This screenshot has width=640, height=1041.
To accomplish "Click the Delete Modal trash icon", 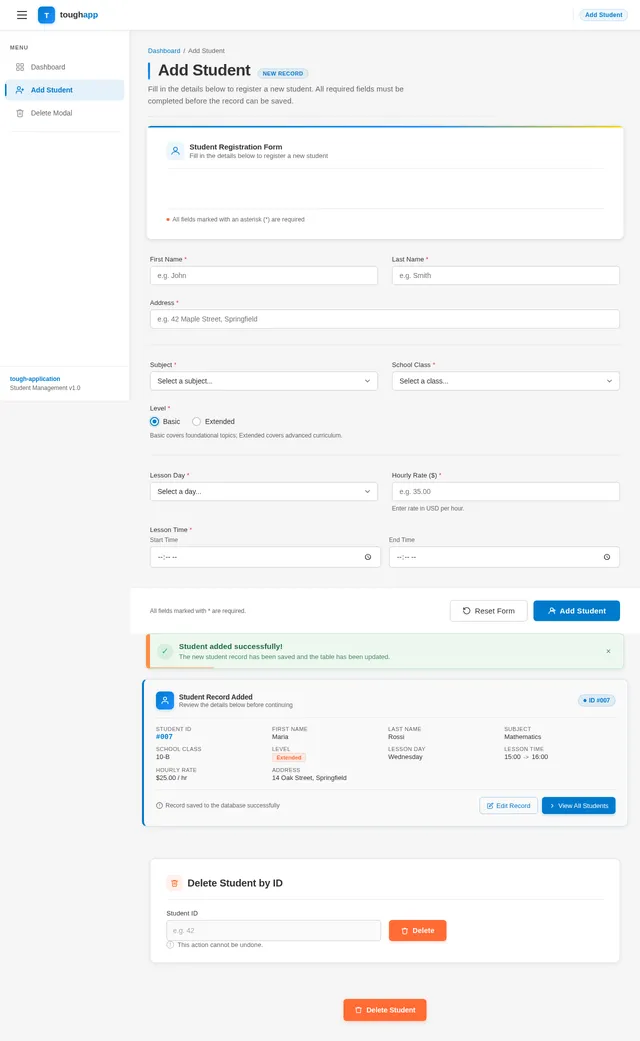I will coord(20,113).
